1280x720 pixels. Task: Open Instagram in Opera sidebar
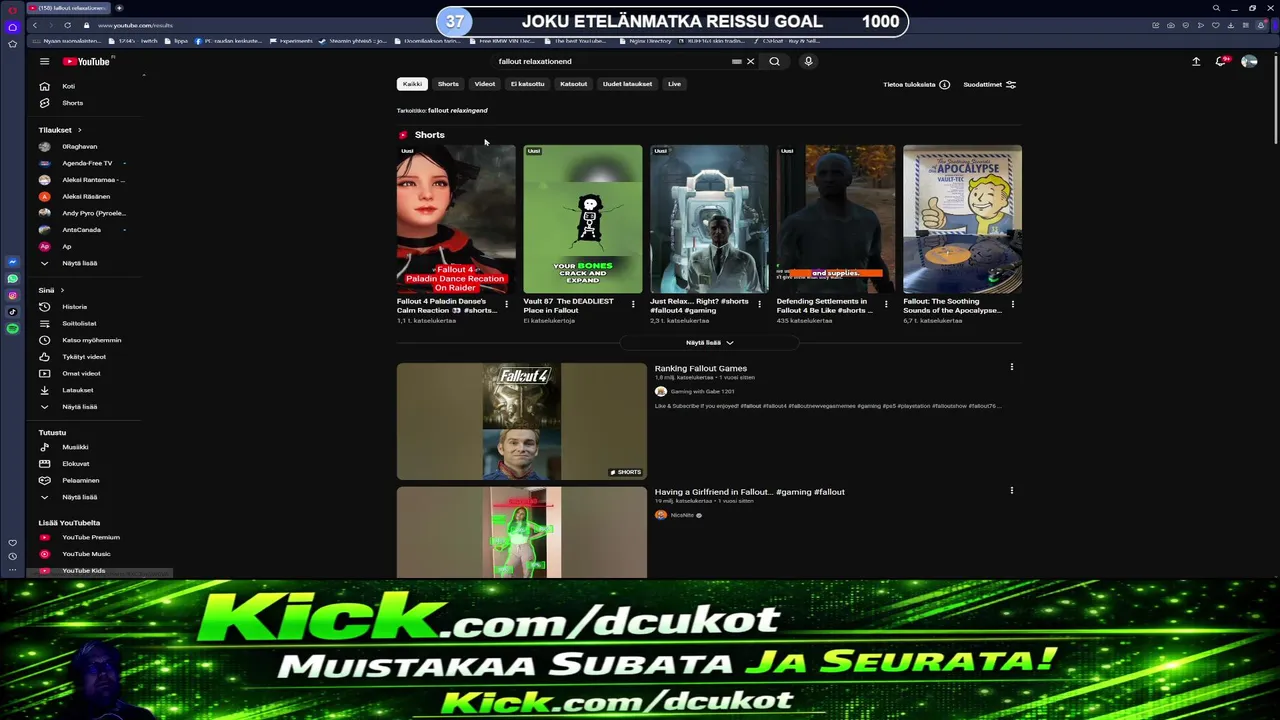(x=12, y=295)
